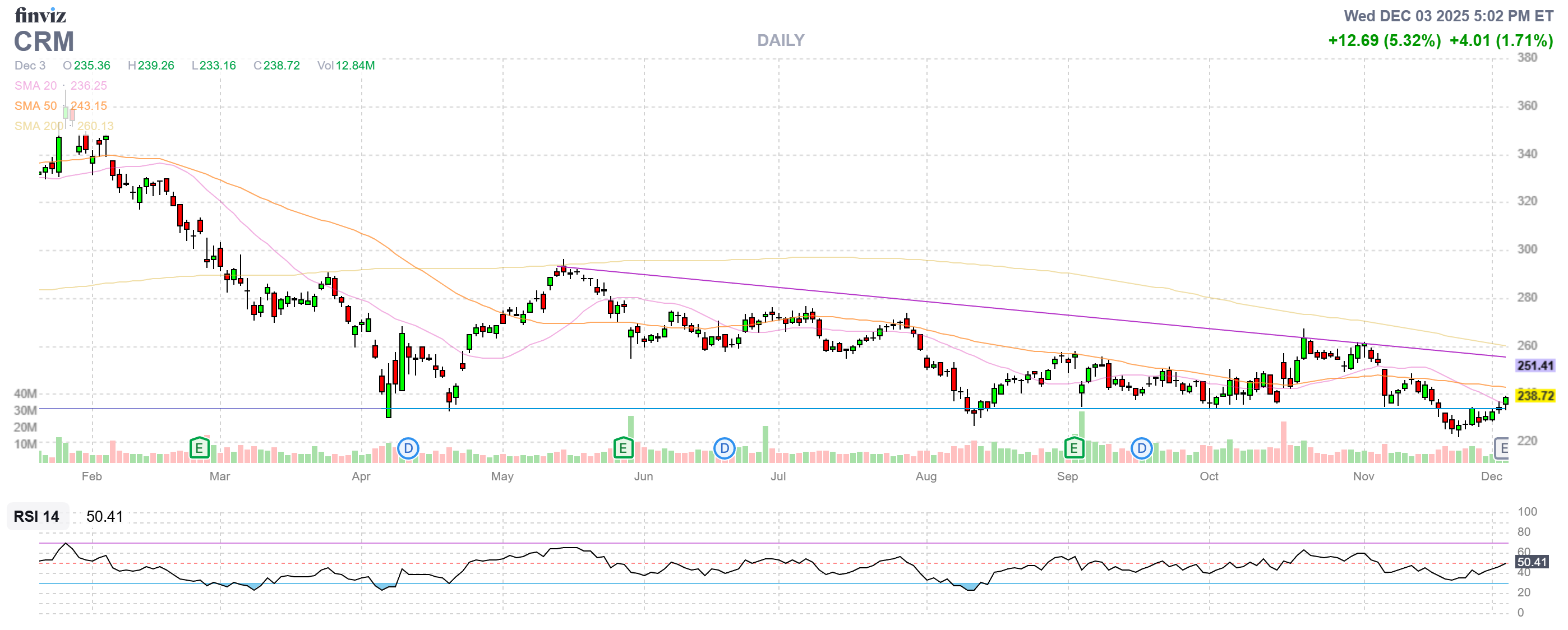The width and height of the screenshot is (1568, 630).
Task: Click the dividend D marker in September
Action: pos(1141,449)
